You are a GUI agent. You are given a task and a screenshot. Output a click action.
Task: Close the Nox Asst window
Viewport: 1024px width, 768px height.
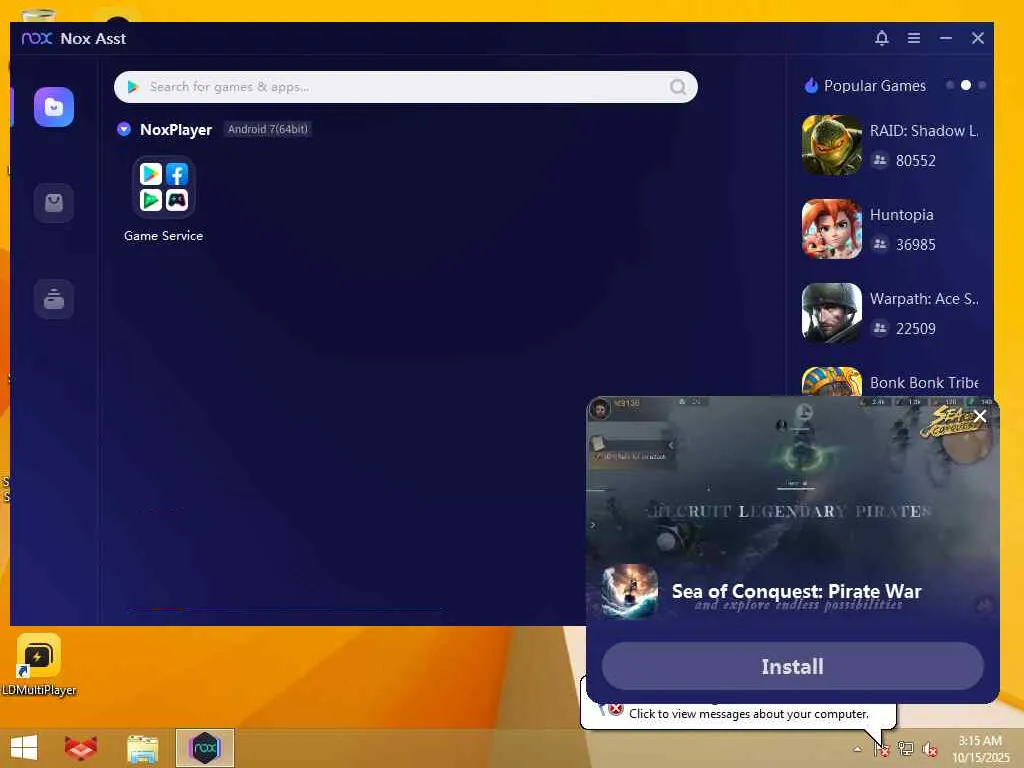click(978, 38)
